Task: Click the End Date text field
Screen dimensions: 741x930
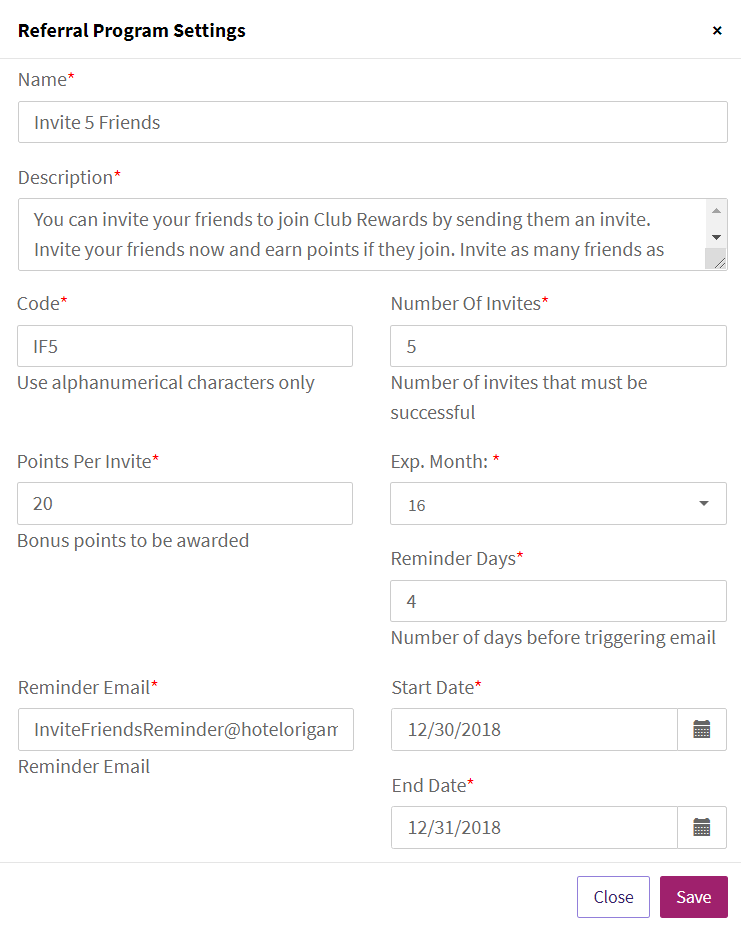Action: 534,827
